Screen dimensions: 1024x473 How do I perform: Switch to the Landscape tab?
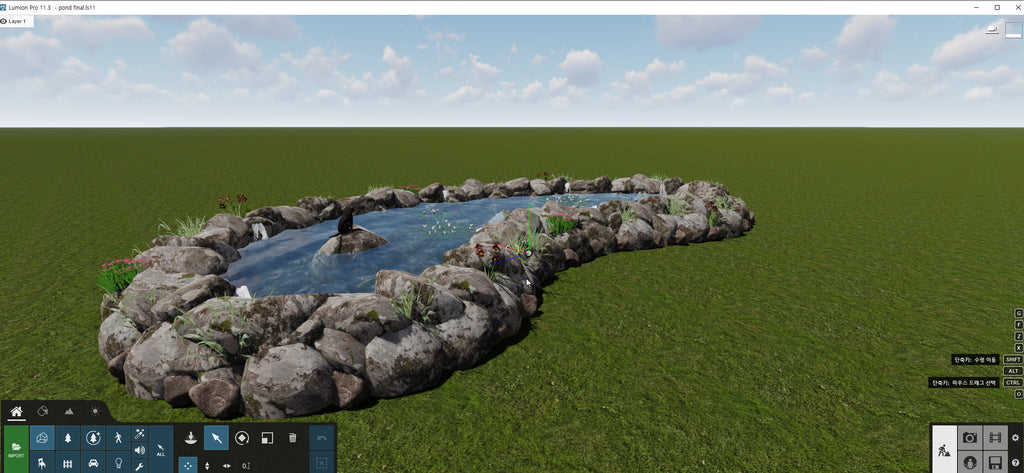point(69,411)
